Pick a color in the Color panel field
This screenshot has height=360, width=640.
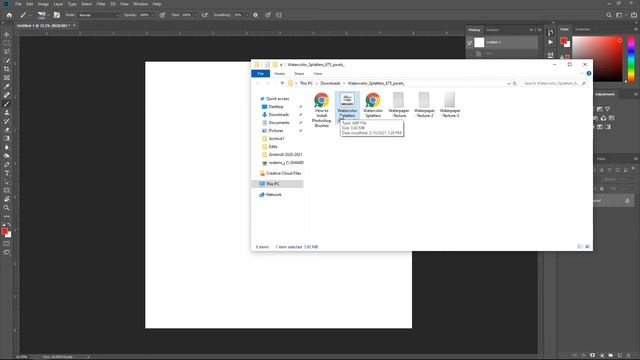pos(597,59)
